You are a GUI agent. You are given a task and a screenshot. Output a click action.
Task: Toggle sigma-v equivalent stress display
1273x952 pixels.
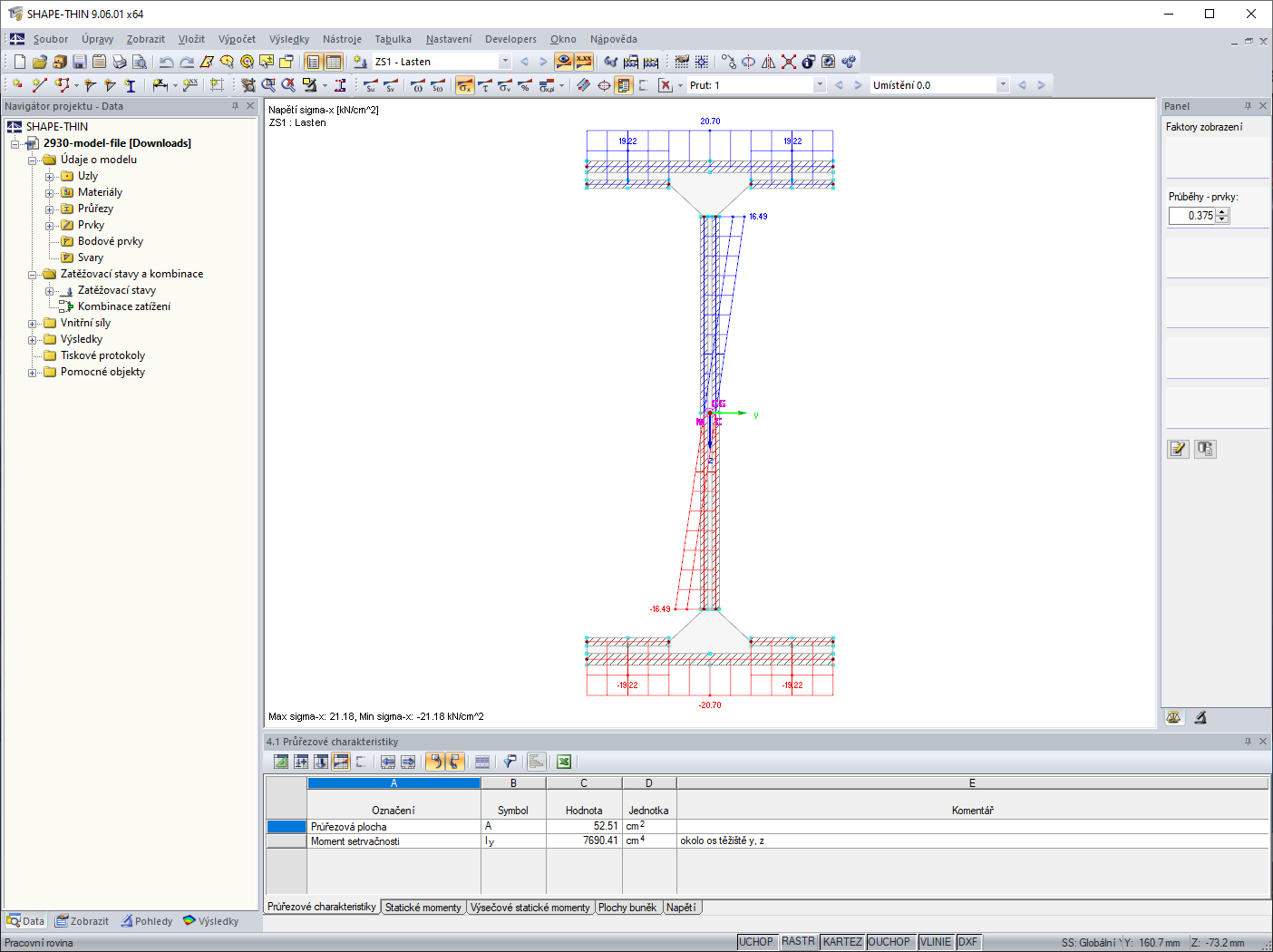pos(505,85)
